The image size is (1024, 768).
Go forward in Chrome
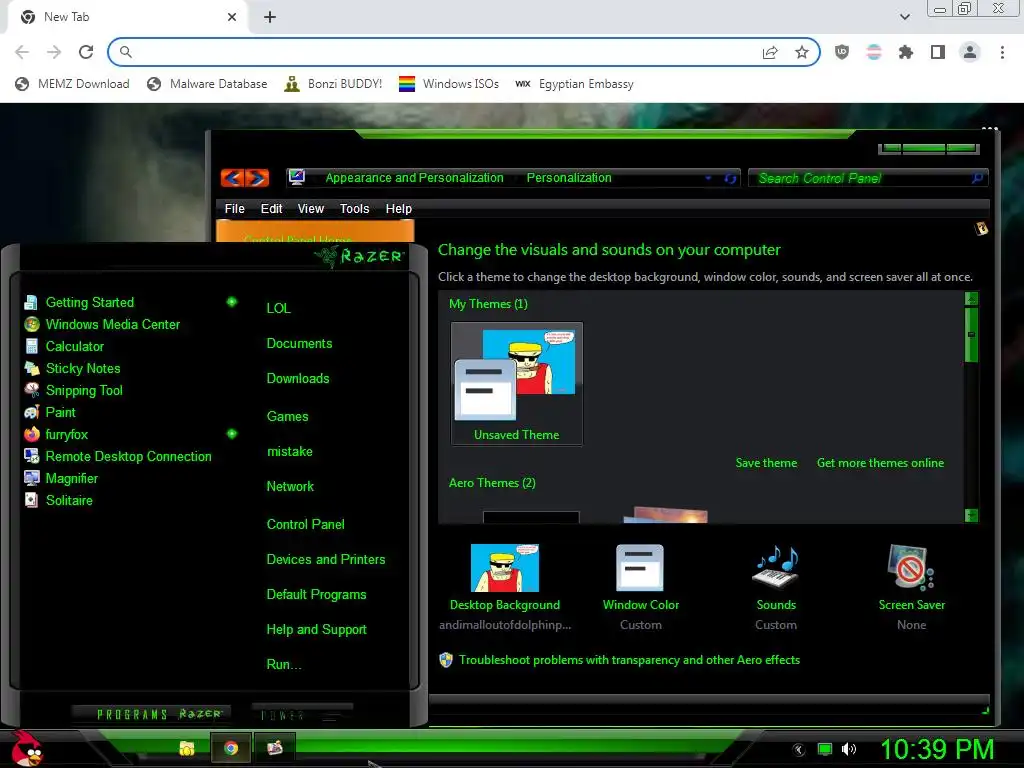click(54, 52)
